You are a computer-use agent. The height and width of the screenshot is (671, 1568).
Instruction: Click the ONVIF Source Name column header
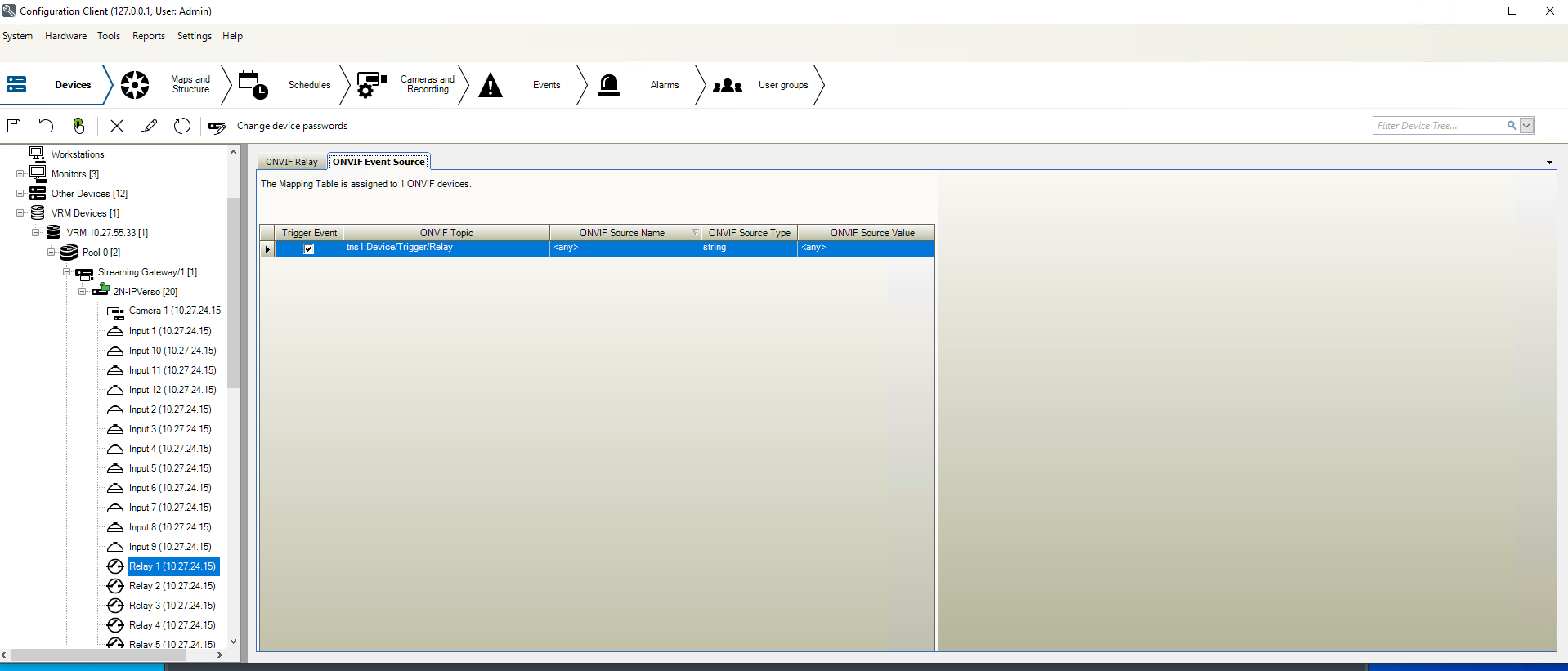(x=622, y=233)
